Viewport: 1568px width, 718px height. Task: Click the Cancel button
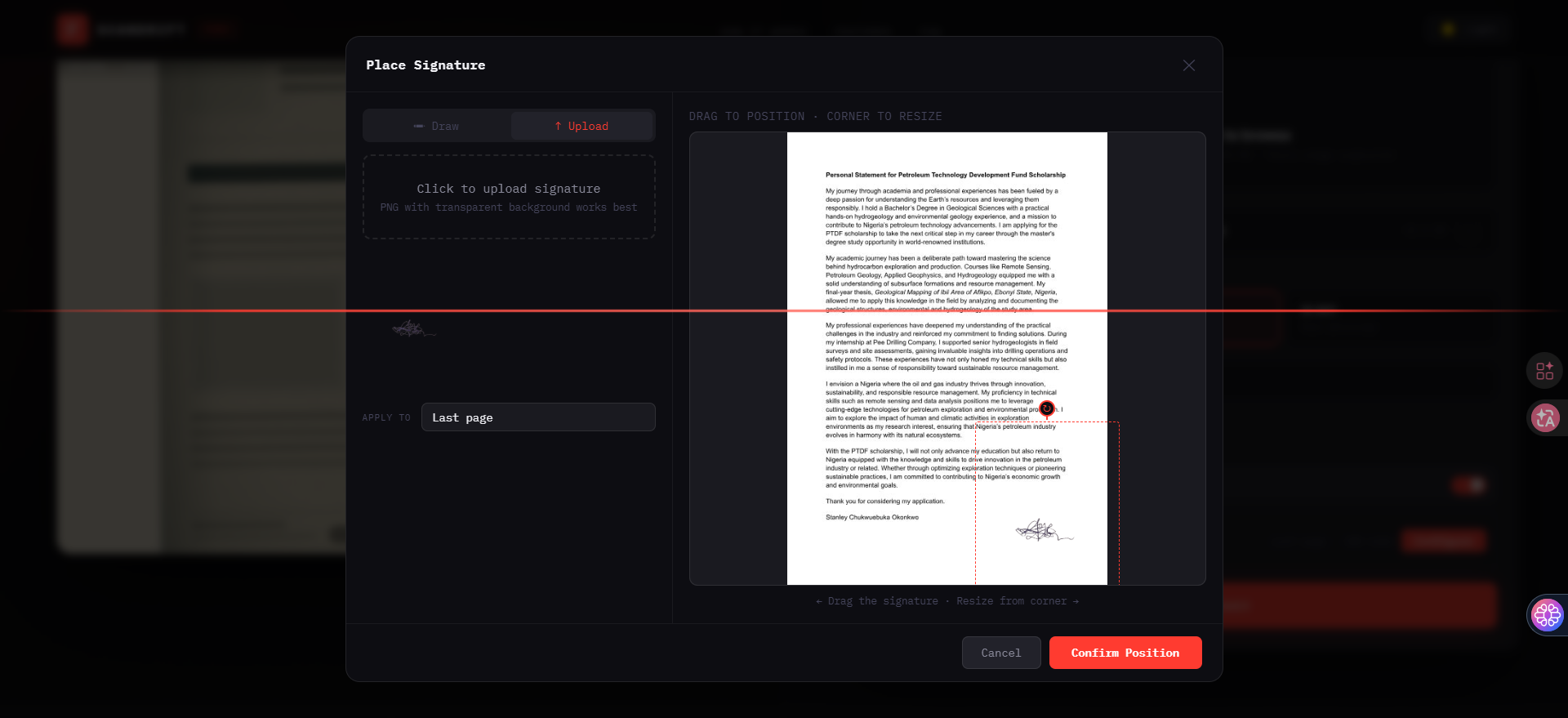tap(1001, 653)
